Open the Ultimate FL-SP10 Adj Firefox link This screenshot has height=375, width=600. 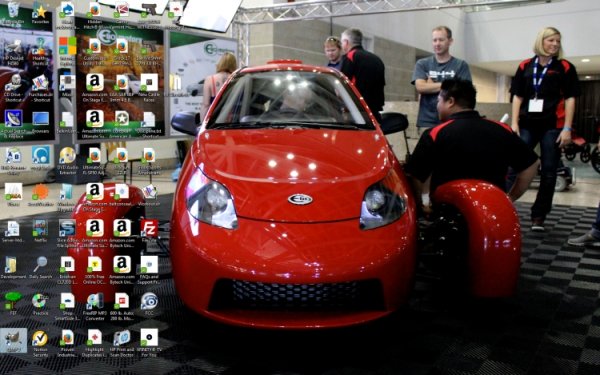coord(95,160)
